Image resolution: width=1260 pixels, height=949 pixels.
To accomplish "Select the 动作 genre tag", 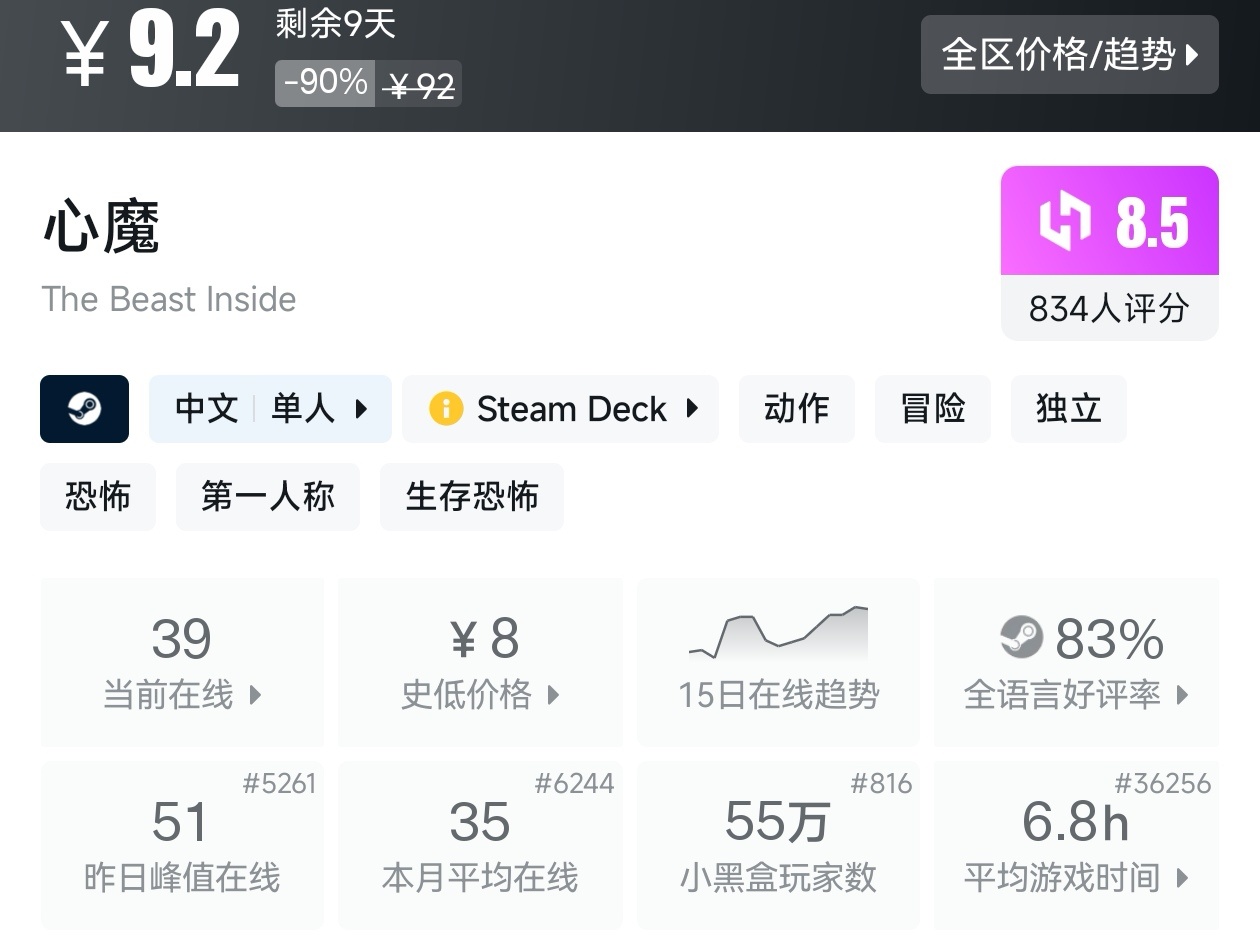I will pyautogui.click(x=796, y=409).
